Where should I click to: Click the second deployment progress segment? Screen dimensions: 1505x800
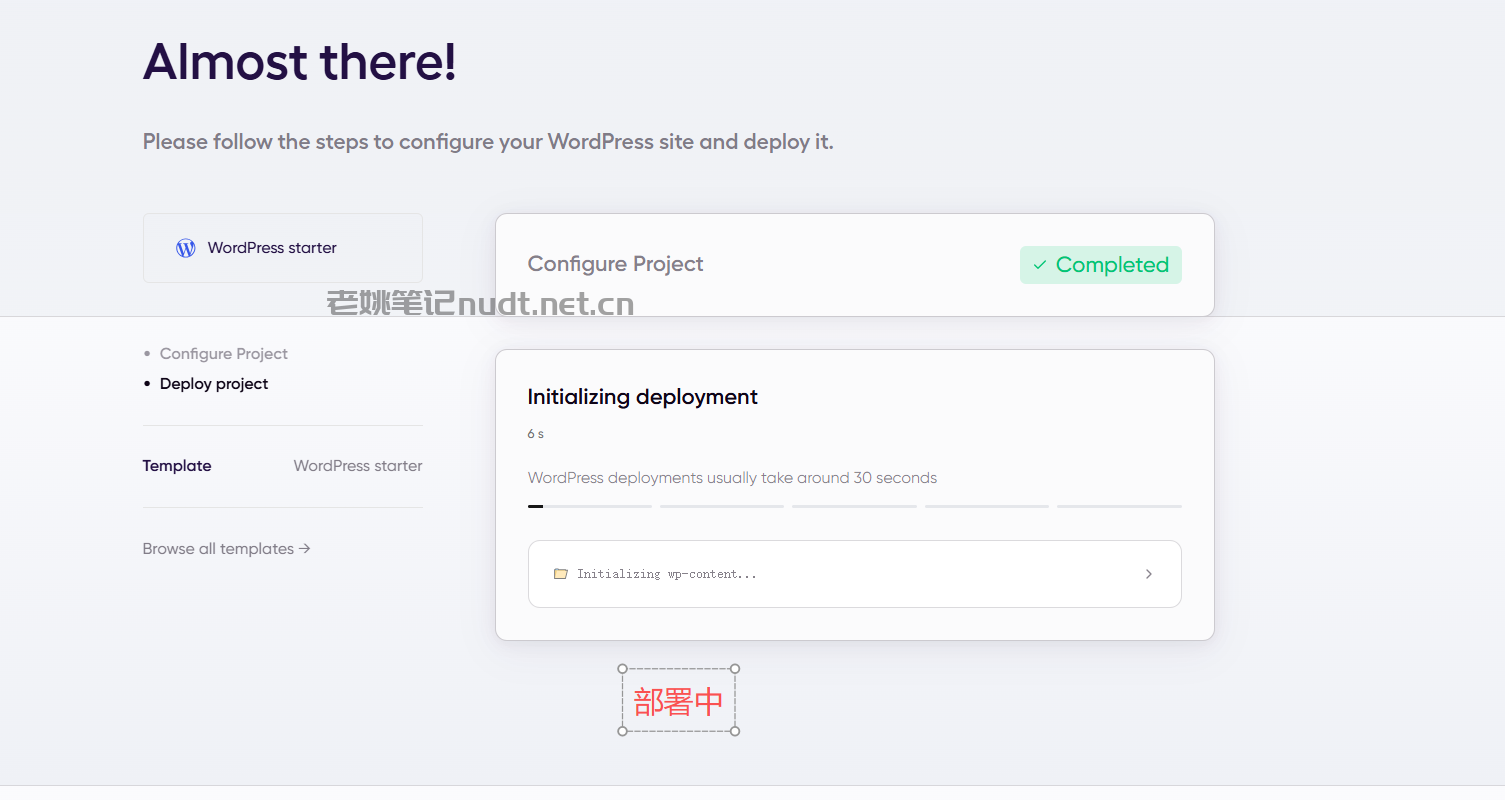click(x=722, y=507)
